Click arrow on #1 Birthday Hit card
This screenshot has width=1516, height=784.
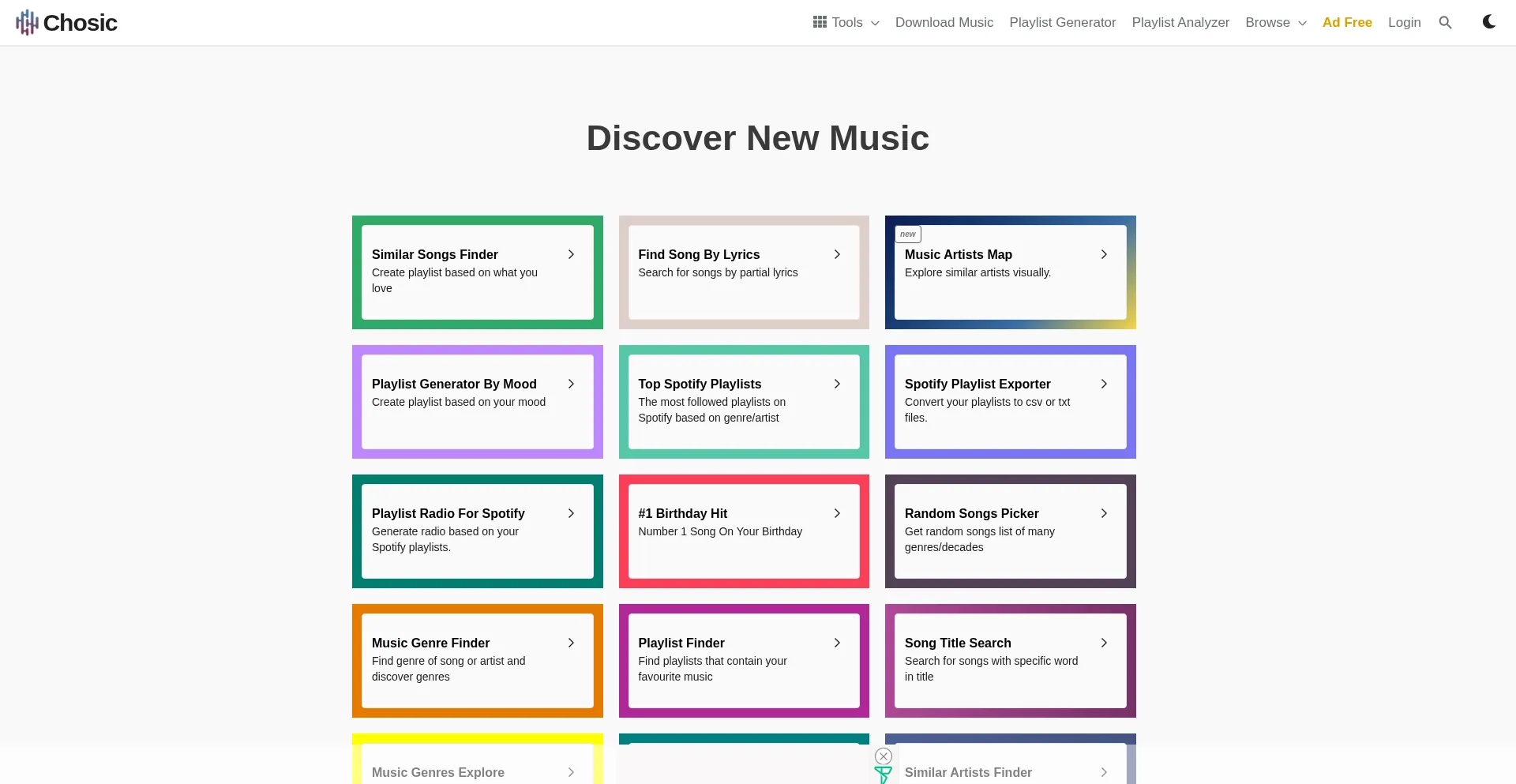pos(837,513)
